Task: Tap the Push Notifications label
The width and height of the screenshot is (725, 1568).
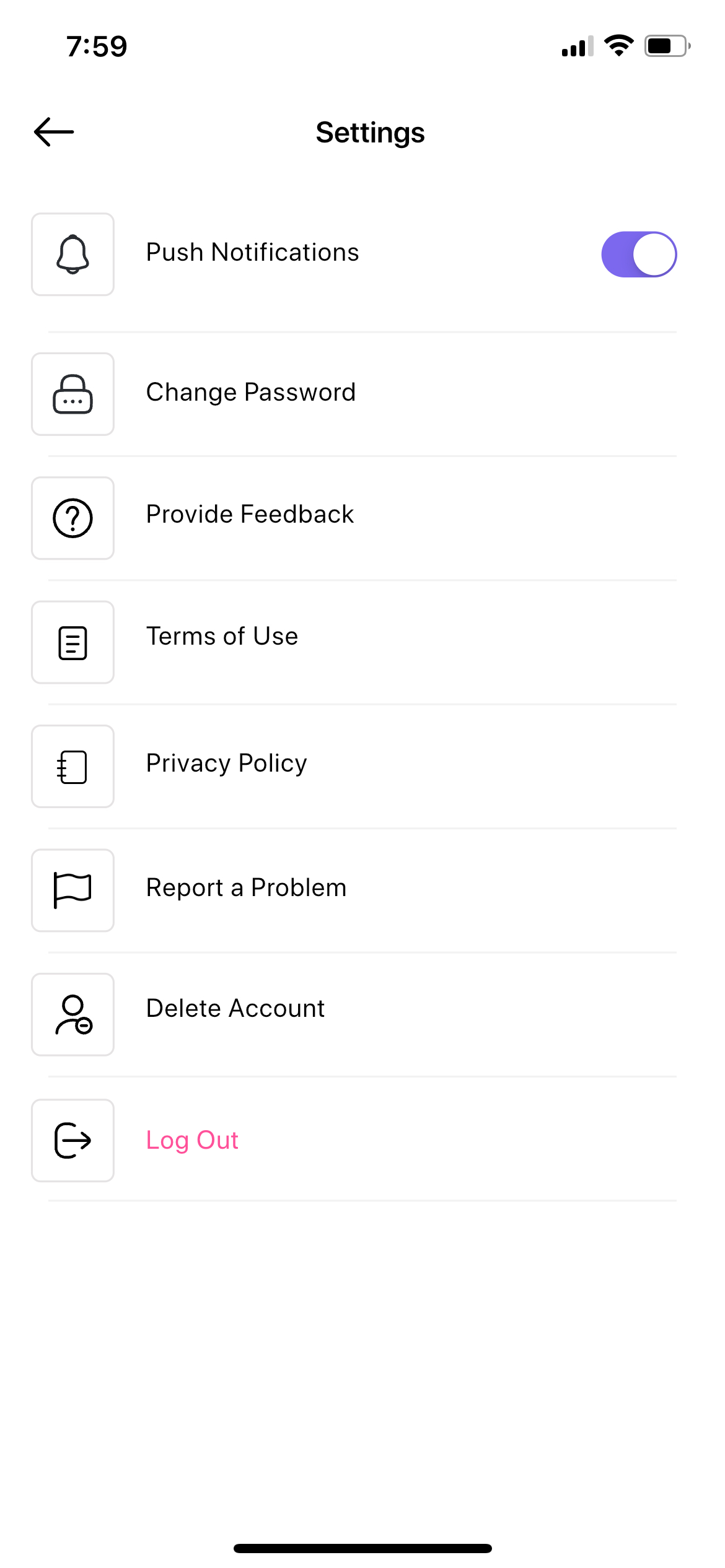Action: 252,253
